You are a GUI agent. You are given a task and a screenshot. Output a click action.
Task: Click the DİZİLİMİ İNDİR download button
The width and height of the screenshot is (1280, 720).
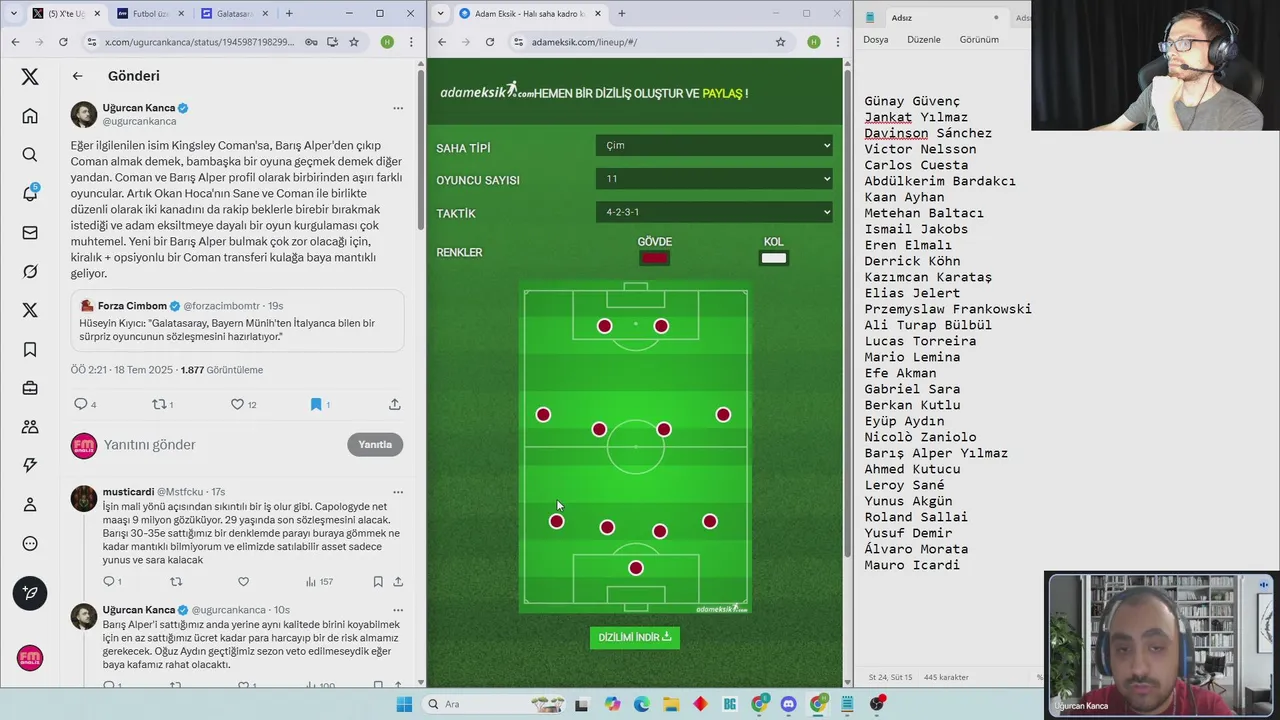635,637
